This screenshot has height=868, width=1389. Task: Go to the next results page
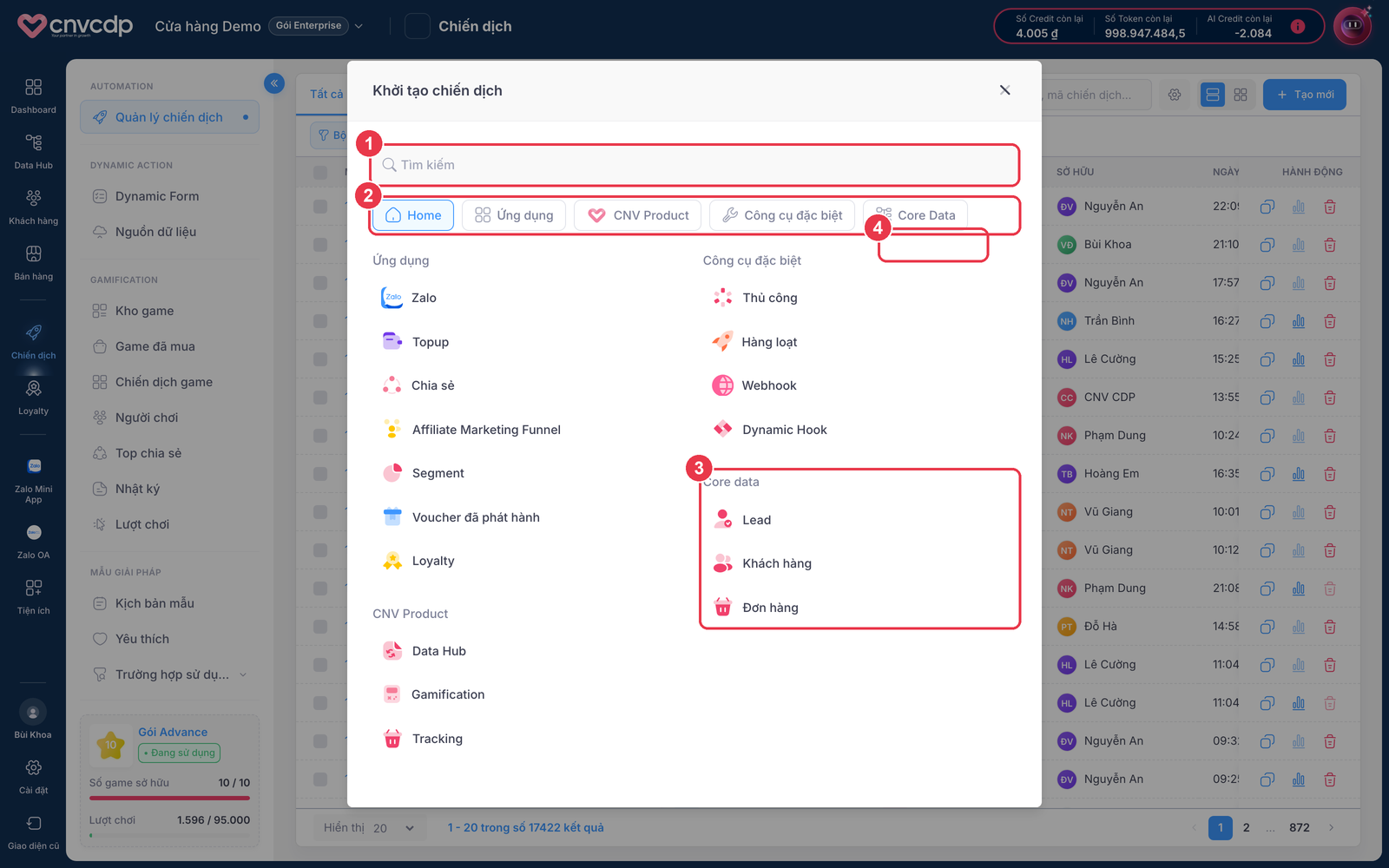point(1331,828)
